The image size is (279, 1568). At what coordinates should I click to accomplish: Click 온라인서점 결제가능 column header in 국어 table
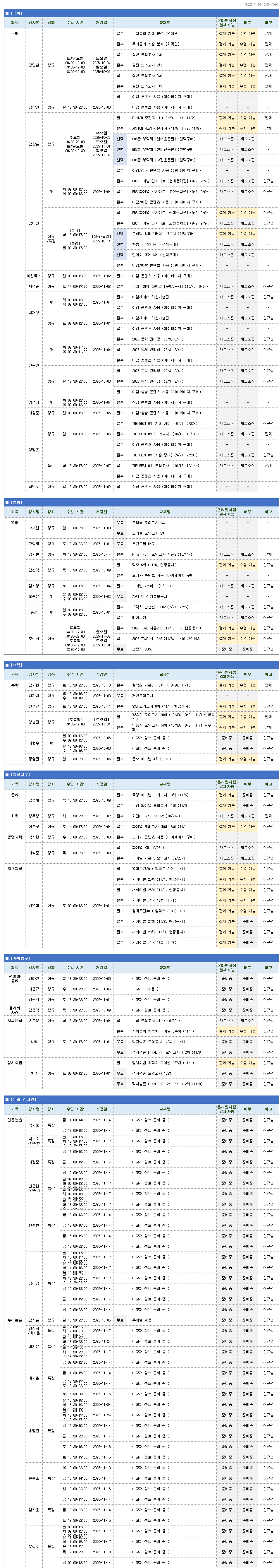click(227, 23)
